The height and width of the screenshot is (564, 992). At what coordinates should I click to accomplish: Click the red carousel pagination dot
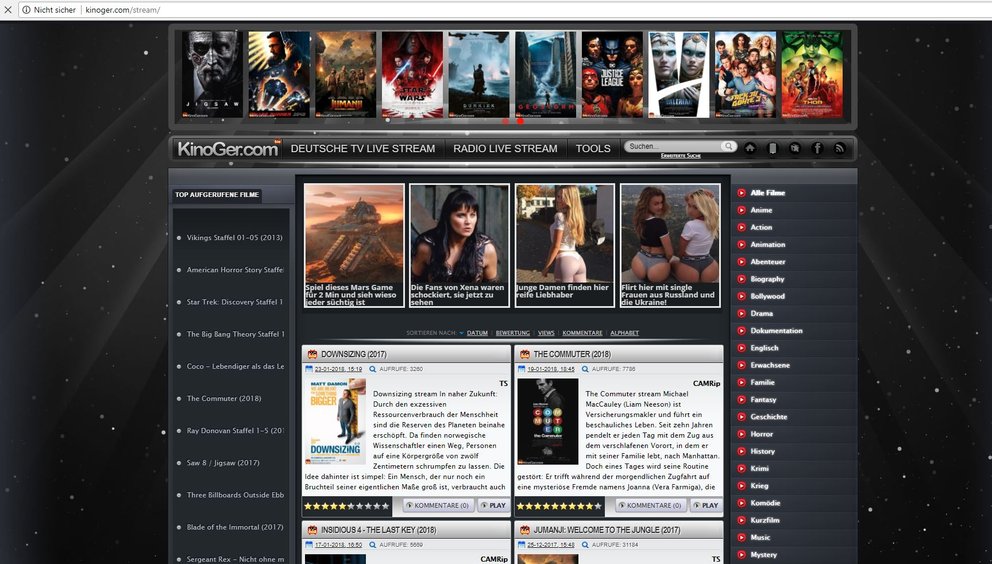click(x=520, y=120)
